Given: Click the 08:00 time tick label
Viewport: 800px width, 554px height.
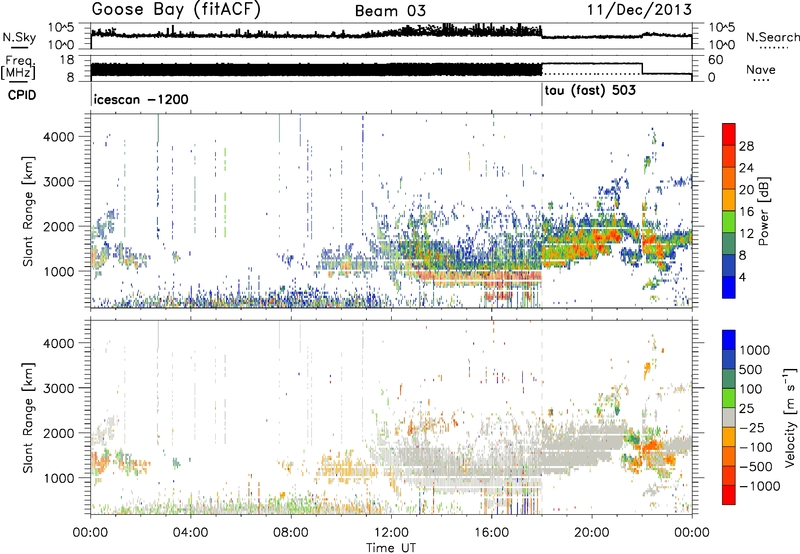Looking at the screenshot, I should pos(291,533).
